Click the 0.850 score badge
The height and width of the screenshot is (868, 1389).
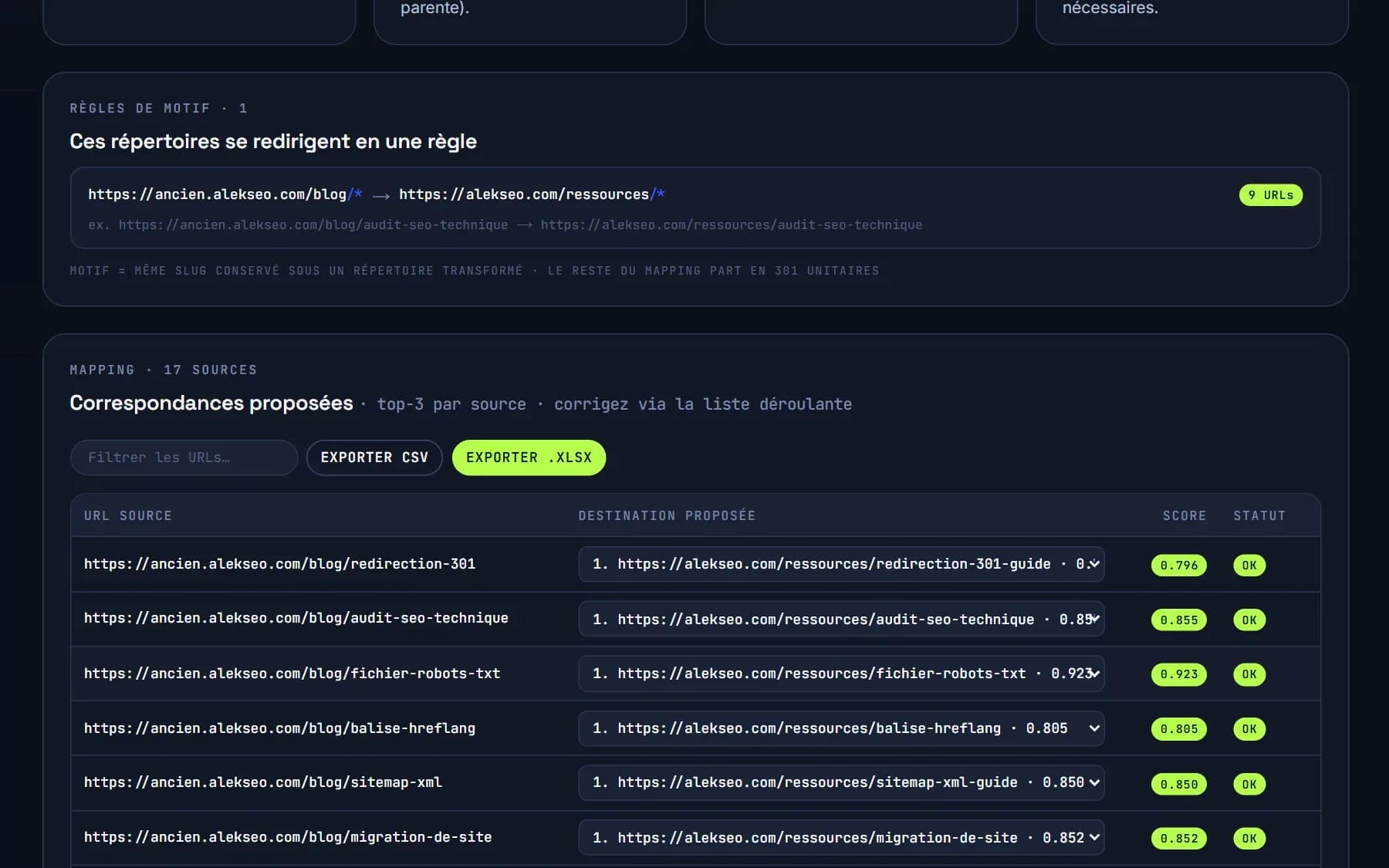pos(1179,784)
